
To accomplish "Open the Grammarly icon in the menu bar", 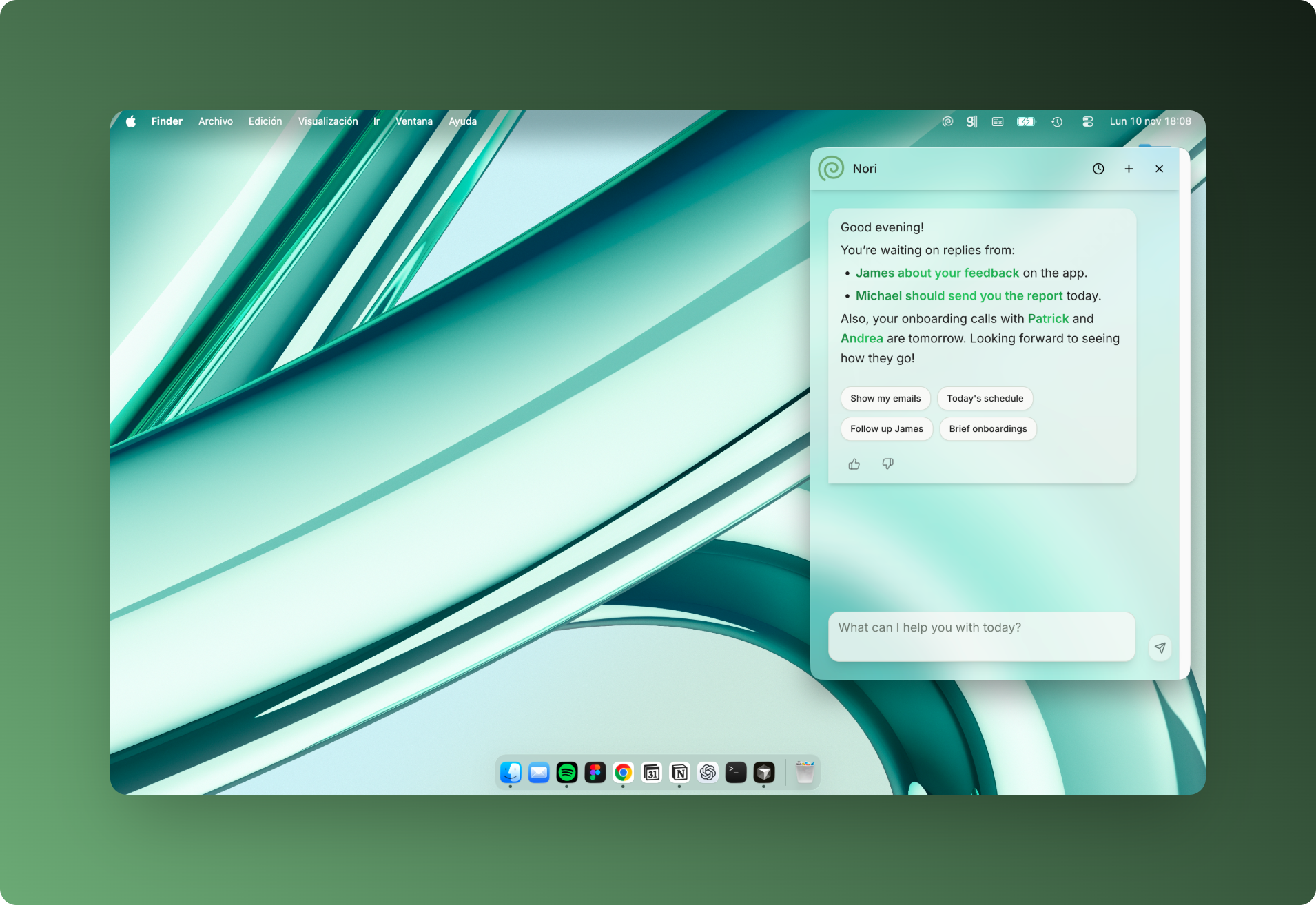I will pos(971,121).
